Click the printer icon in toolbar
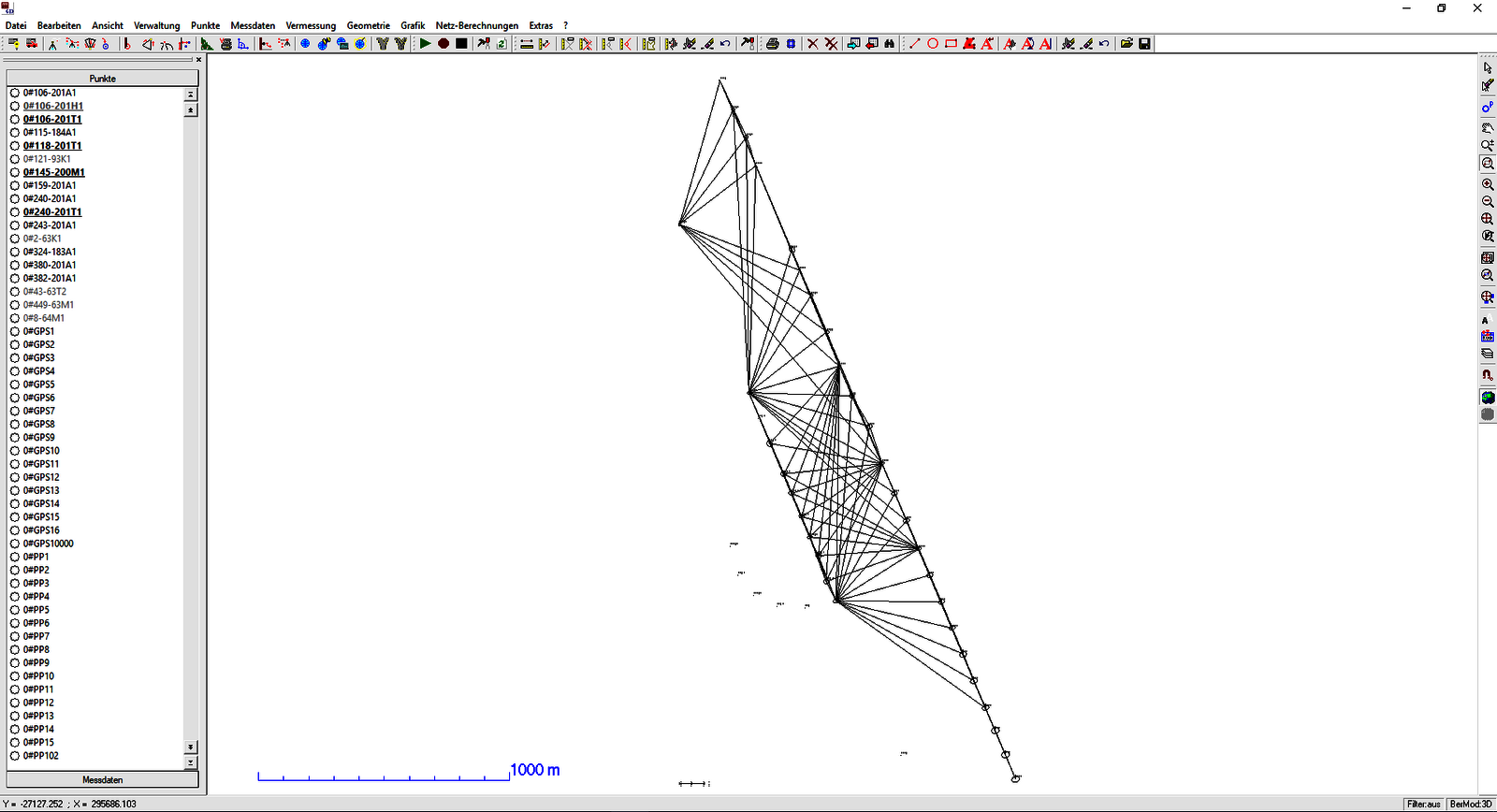The image size is (1497, 812). [772, 44]
